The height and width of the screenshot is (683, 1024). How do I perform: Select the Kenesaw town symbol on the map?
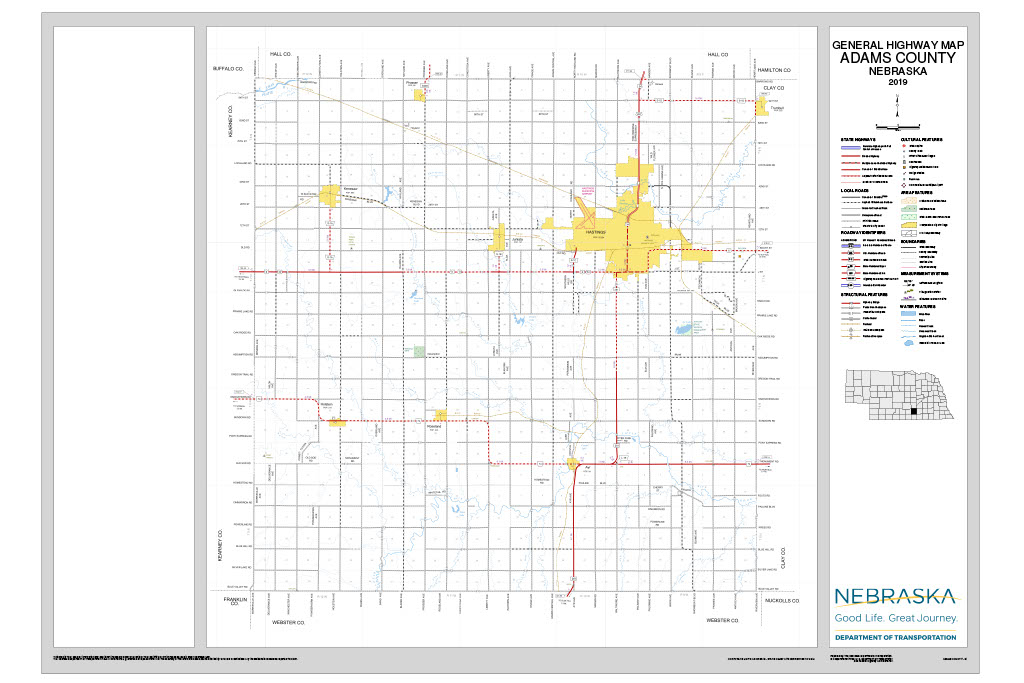point(330,190)
